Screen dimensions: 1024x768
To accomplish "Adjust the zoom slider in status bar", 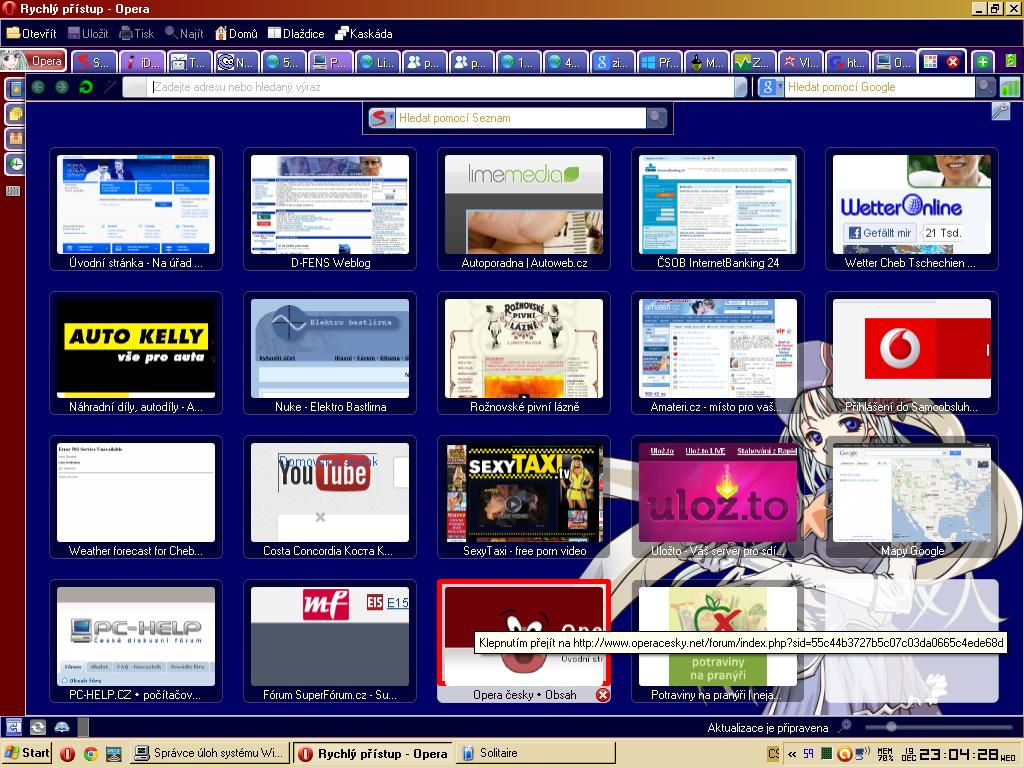I will [888, 727].
